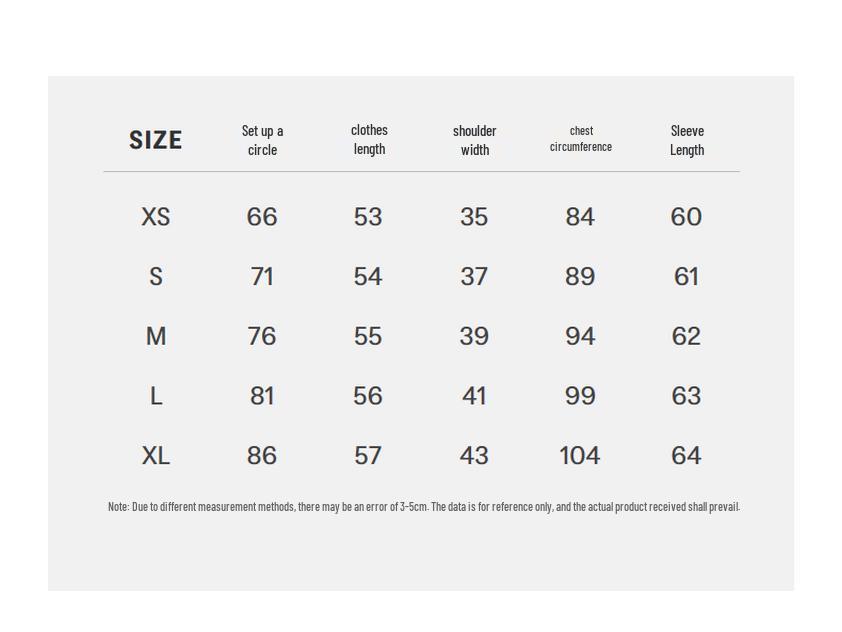Click the M circle value 76
842x632 pixels.
[x=262, y=337]
